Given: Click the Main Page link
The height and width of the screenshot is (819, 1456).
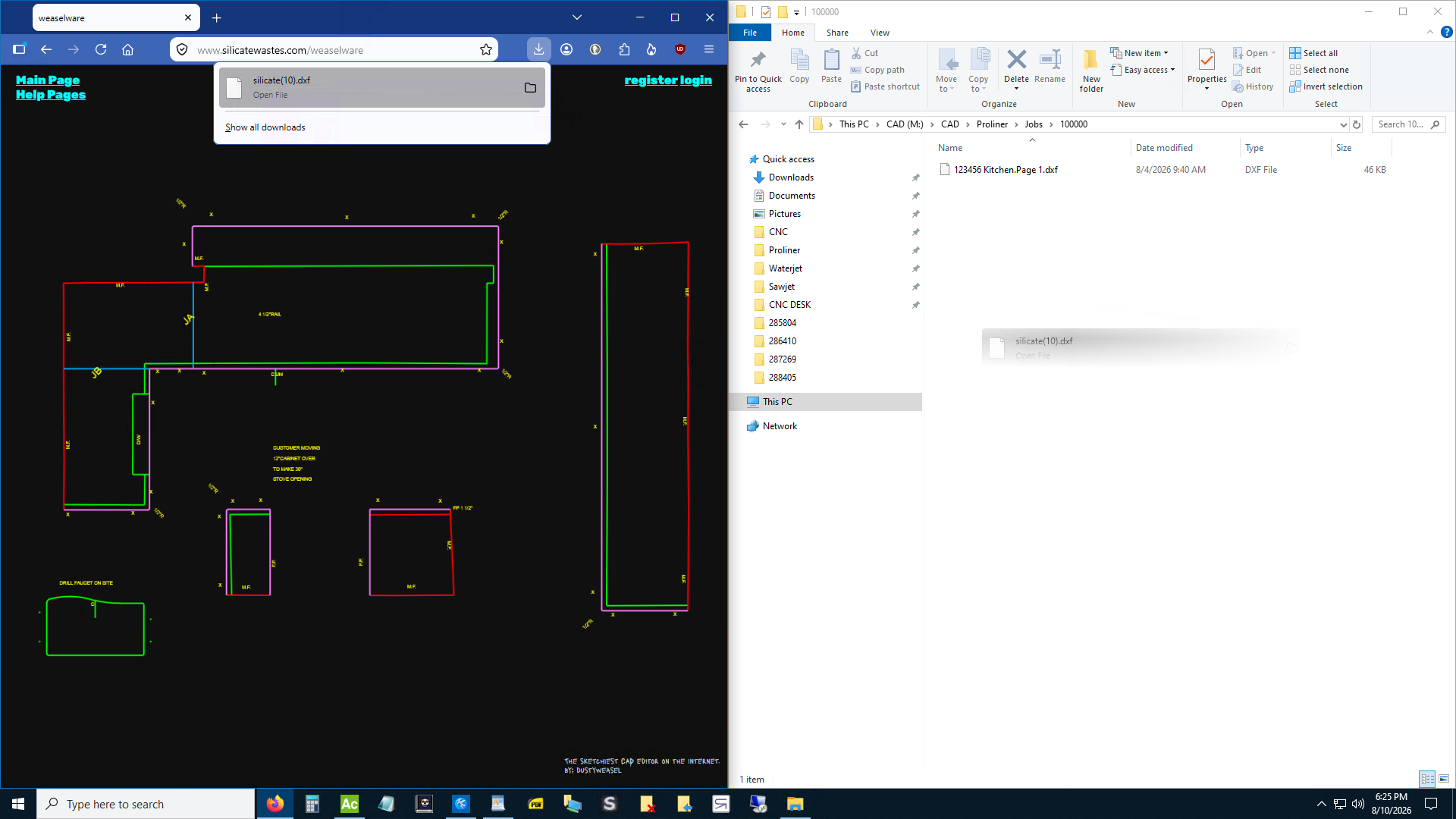Looking at the screenshot, I should [48, 80].
